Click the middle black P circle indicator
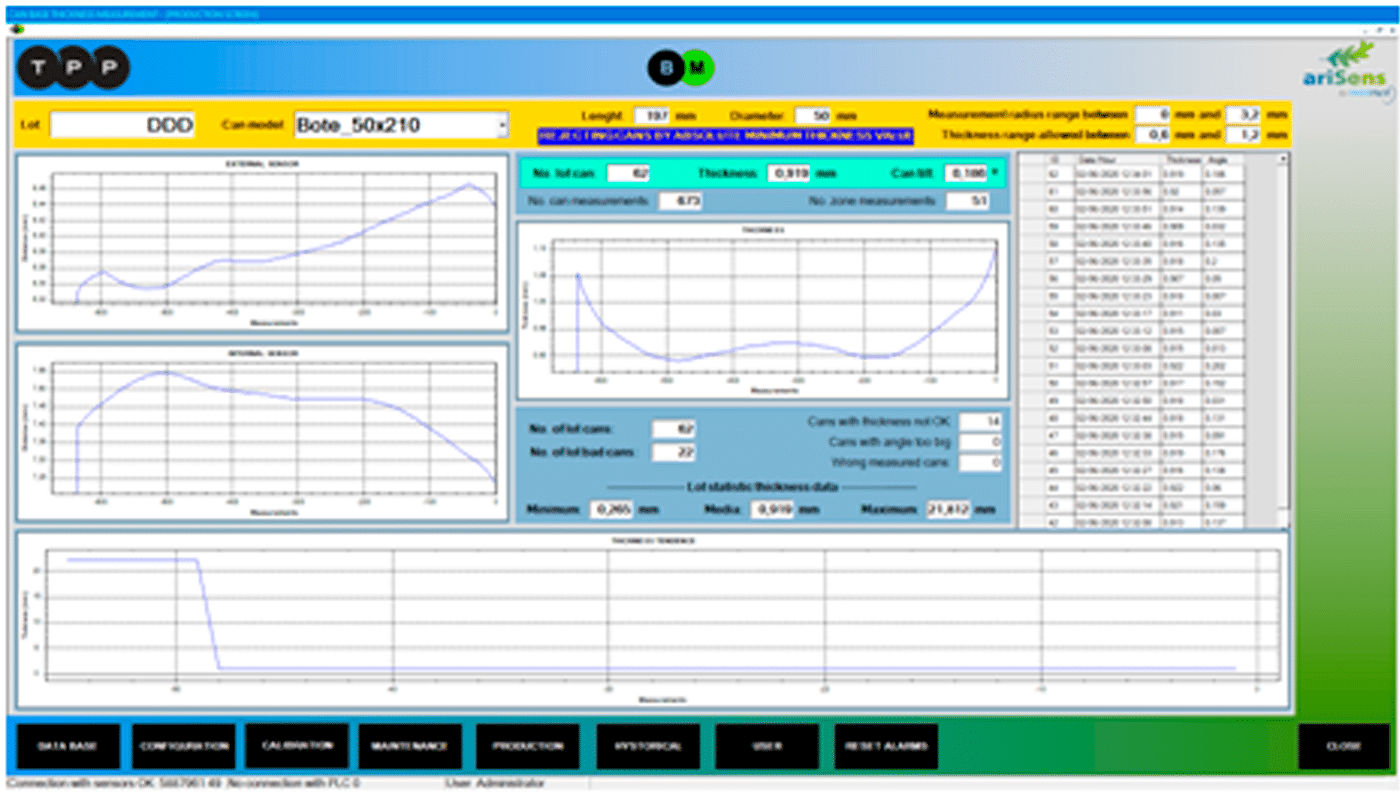The width and height of the screenshot is (1400, 796). pyautogui.click(x=74, y=68)
